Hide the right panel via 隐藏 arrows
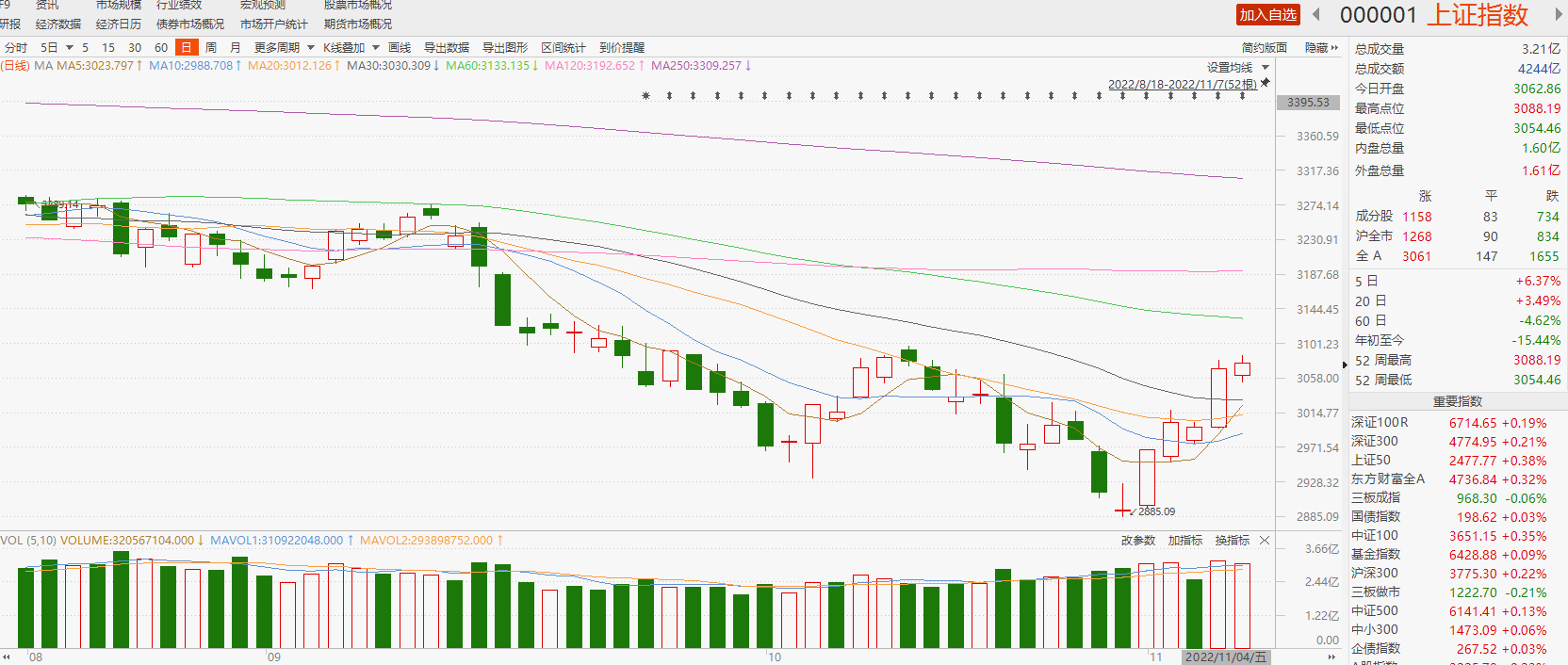Screen dimensions: 1568x665 point(1321,48)
